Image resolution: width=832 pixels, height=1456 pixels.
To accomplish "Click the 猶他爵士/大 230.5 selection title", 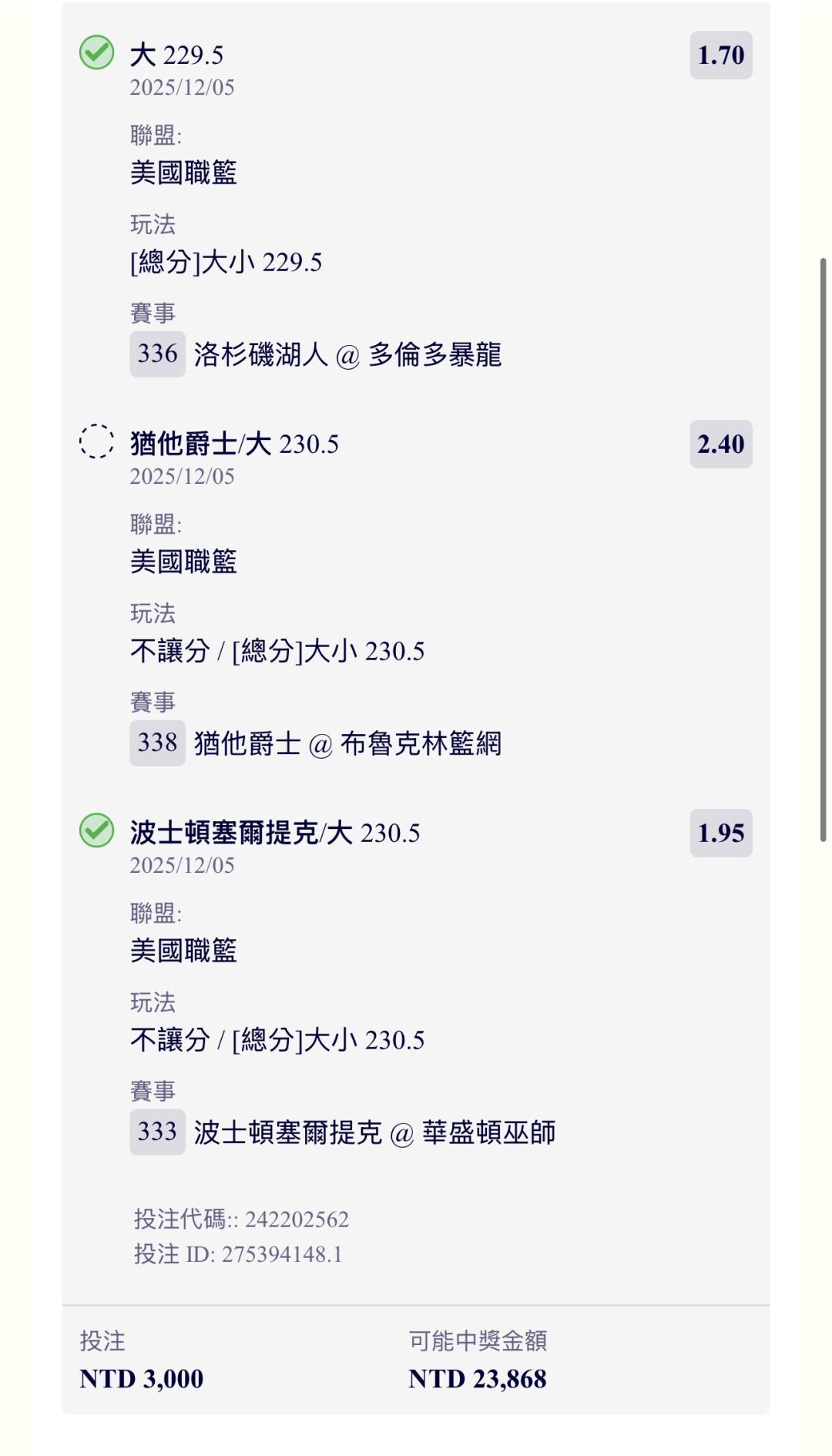I will click(x=234, y=445).
